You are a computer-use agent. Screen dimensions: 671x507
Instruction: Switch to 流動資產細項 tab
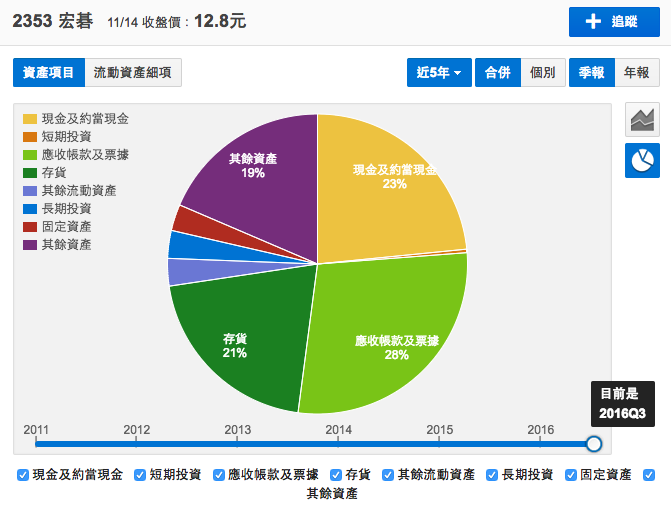(x=132, y=72)
